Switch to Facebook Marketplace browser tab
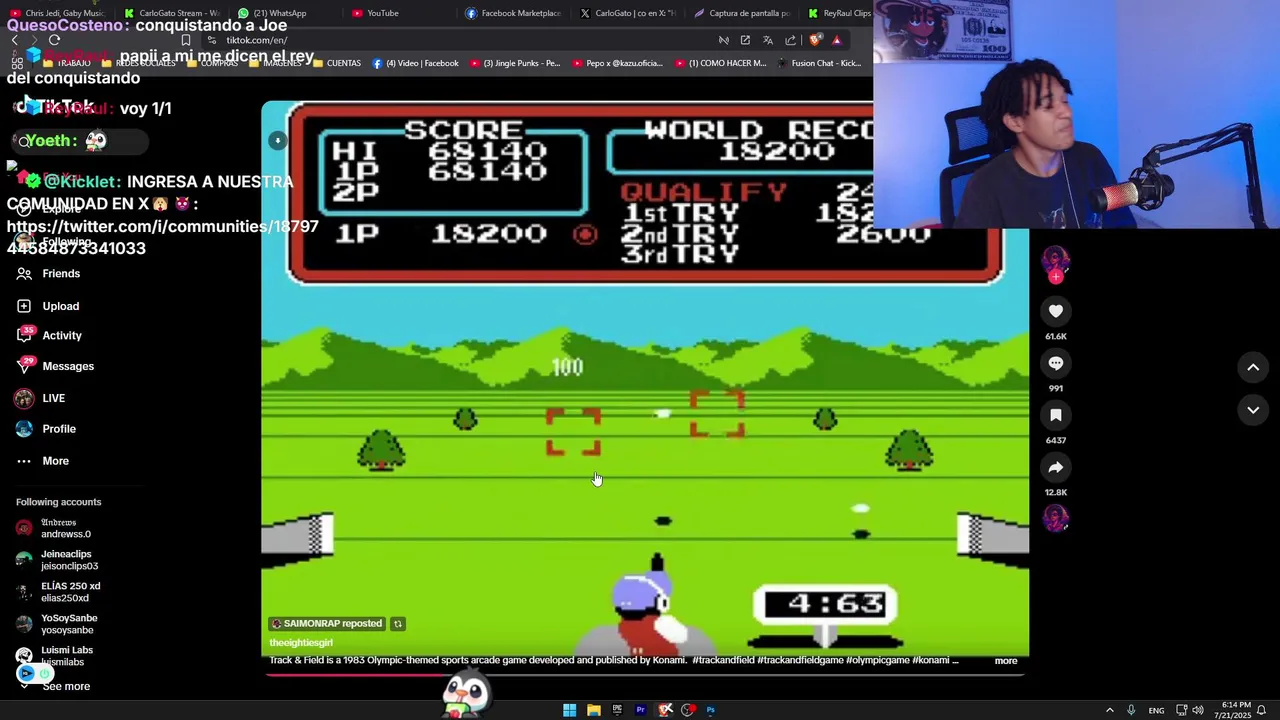1280x720 pixels. tap(513, 13)
